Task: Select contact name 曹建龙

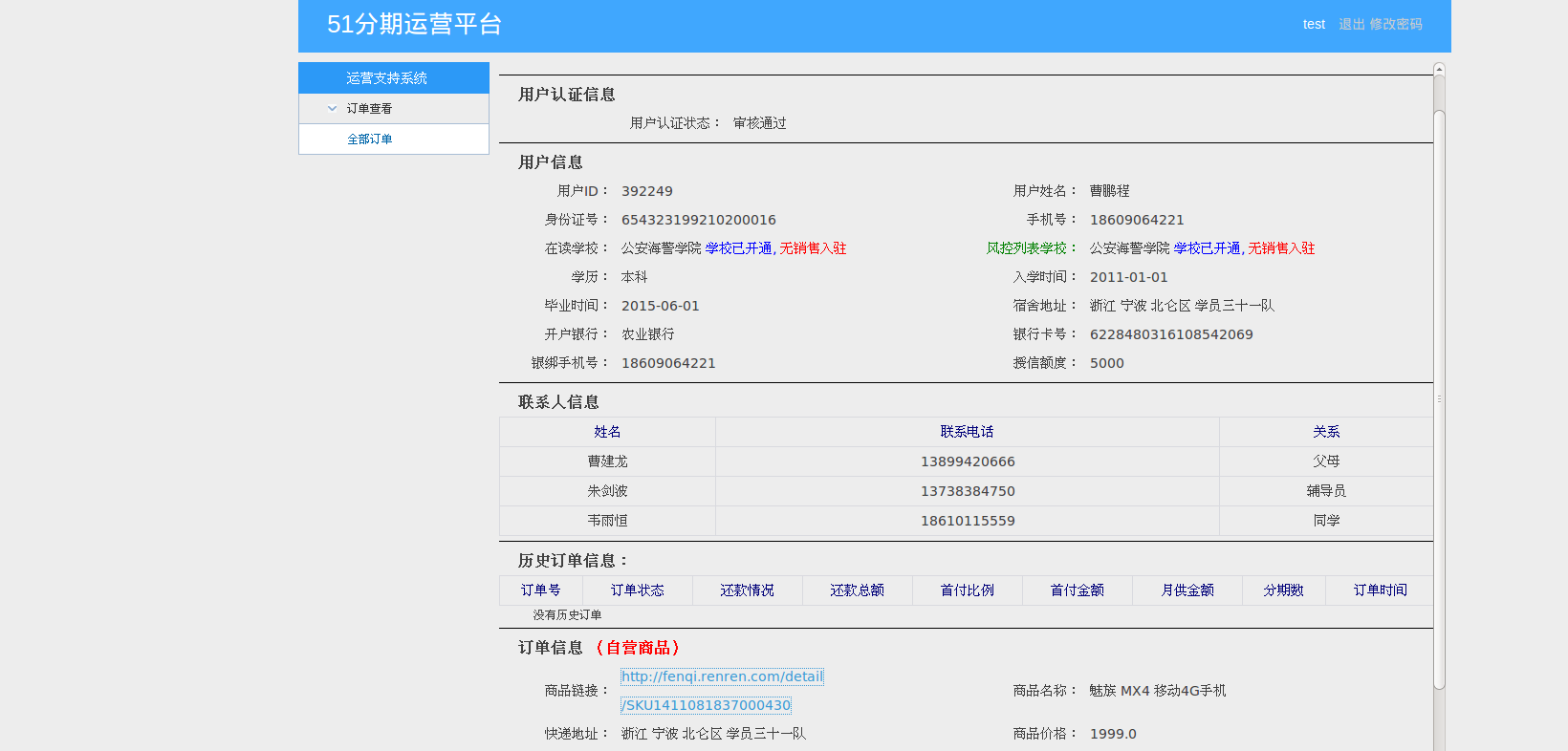Action: click(607, 461)
